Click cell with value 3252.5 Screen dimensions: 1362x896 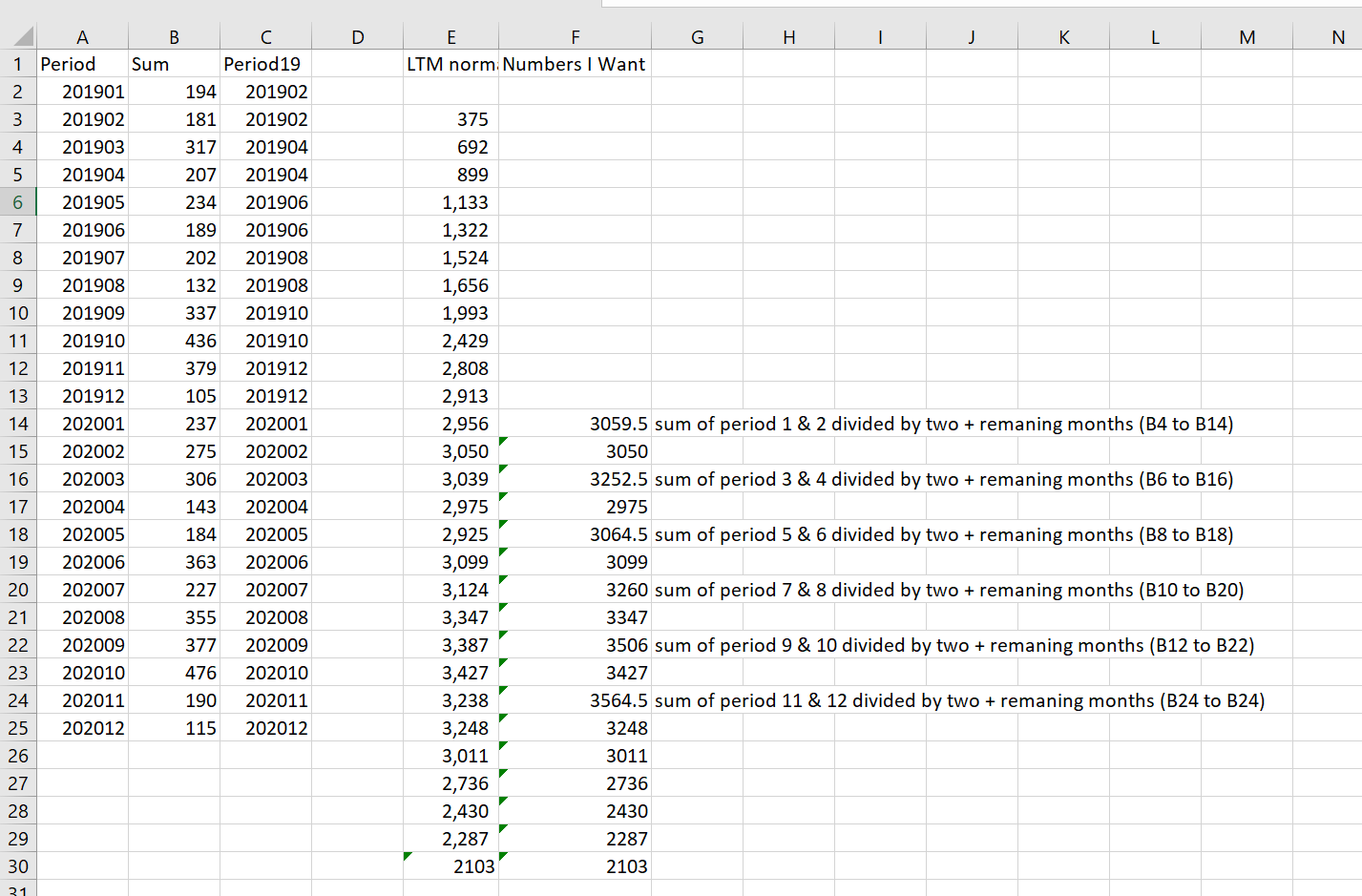tap(576, 479)
